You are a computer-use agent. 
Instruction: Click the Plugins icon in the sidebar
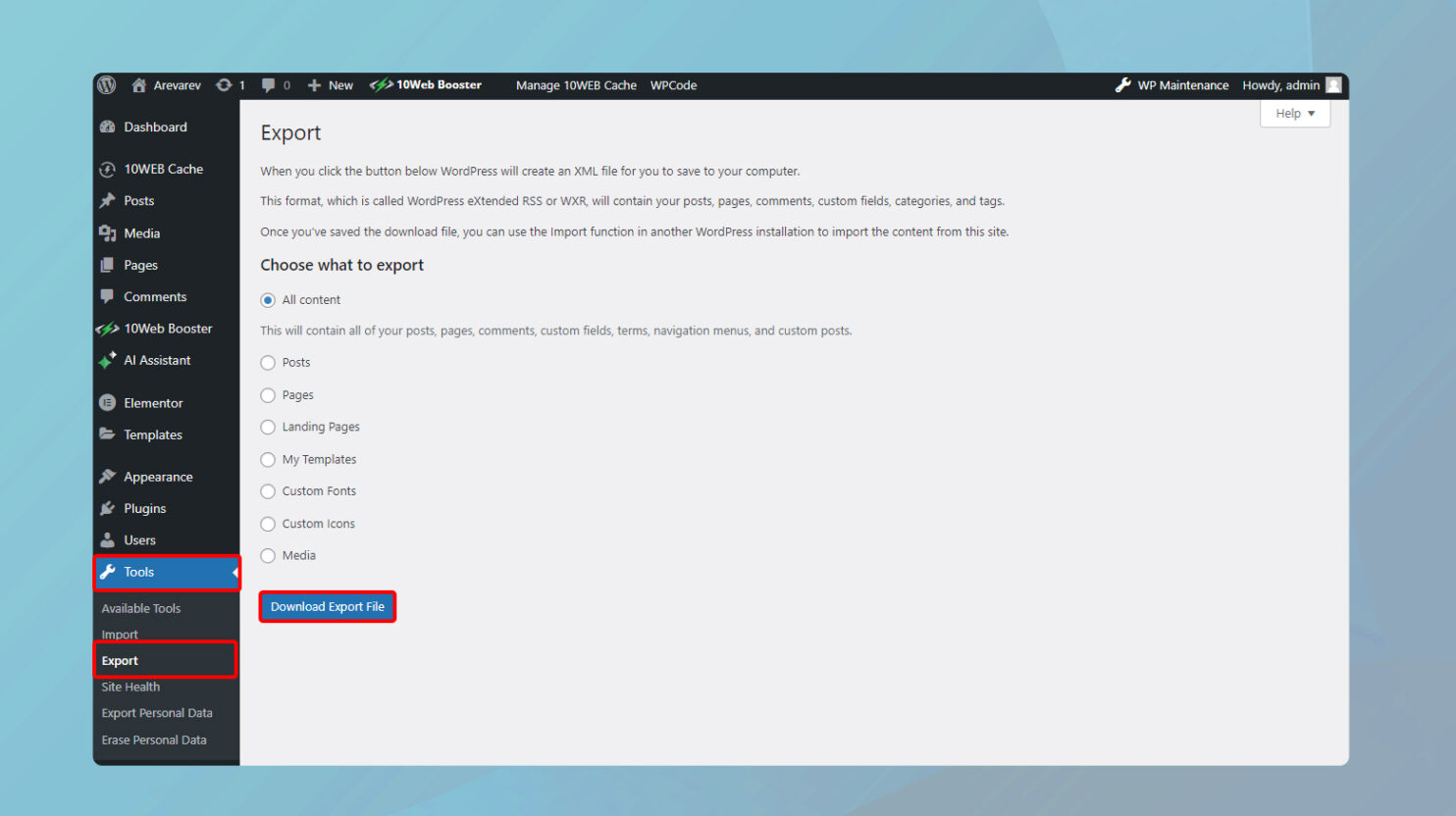pyautogui.click(x=106, y=508)
